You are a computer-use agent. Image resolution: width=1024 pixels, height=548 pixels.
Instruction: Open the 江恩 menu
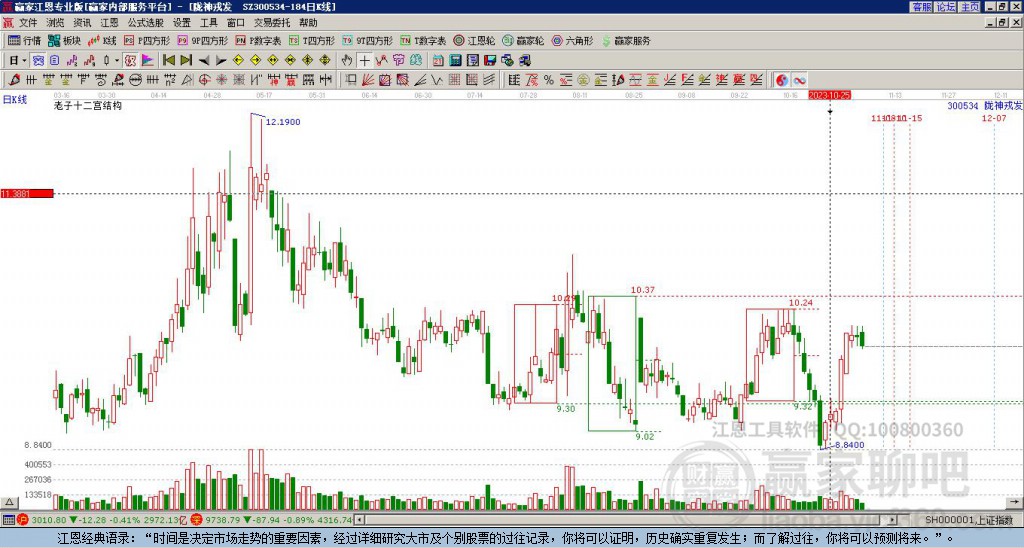(x=109, y=23)
